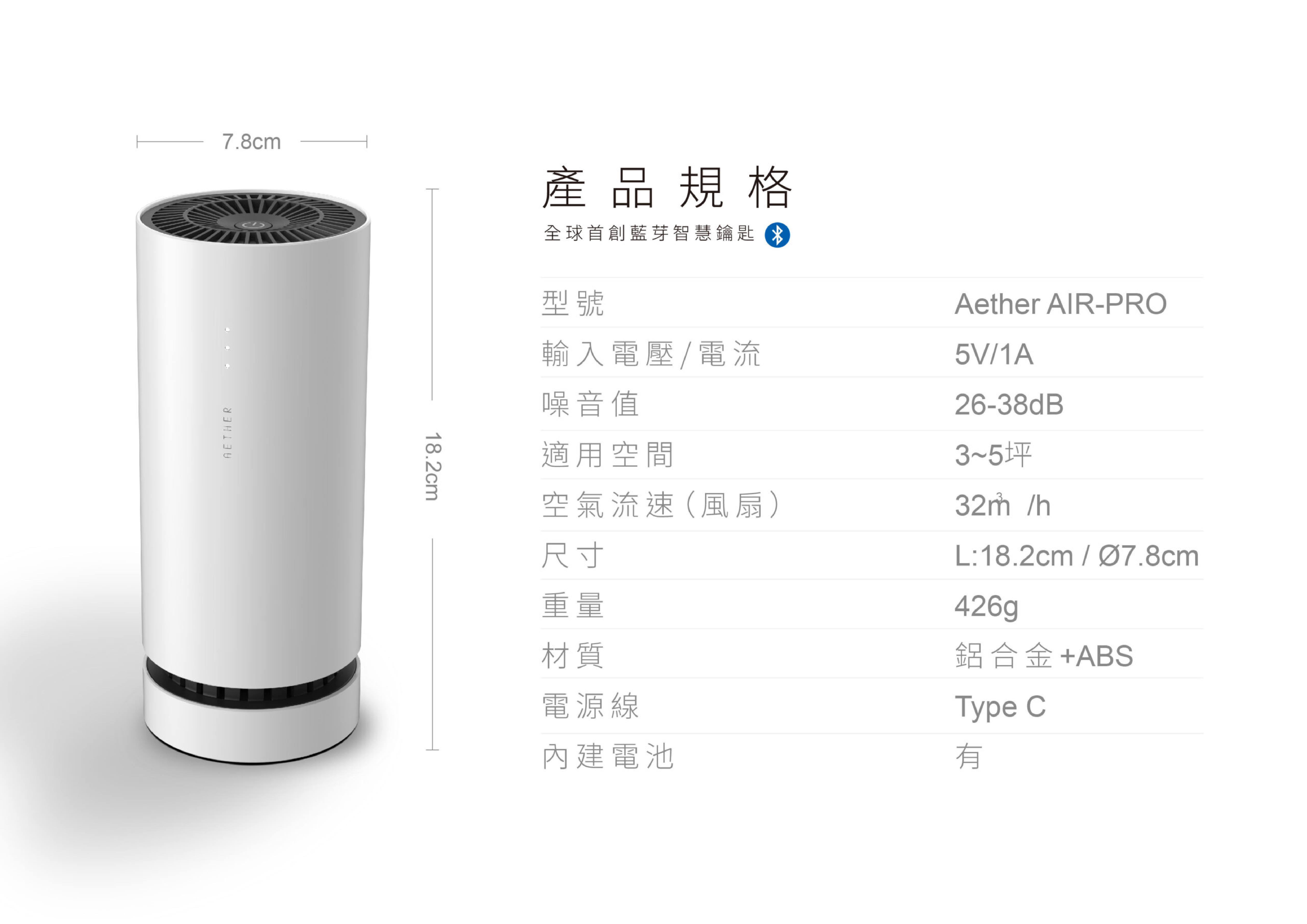Click the AETHER logo on the purifier body

(x=228, y=433)
